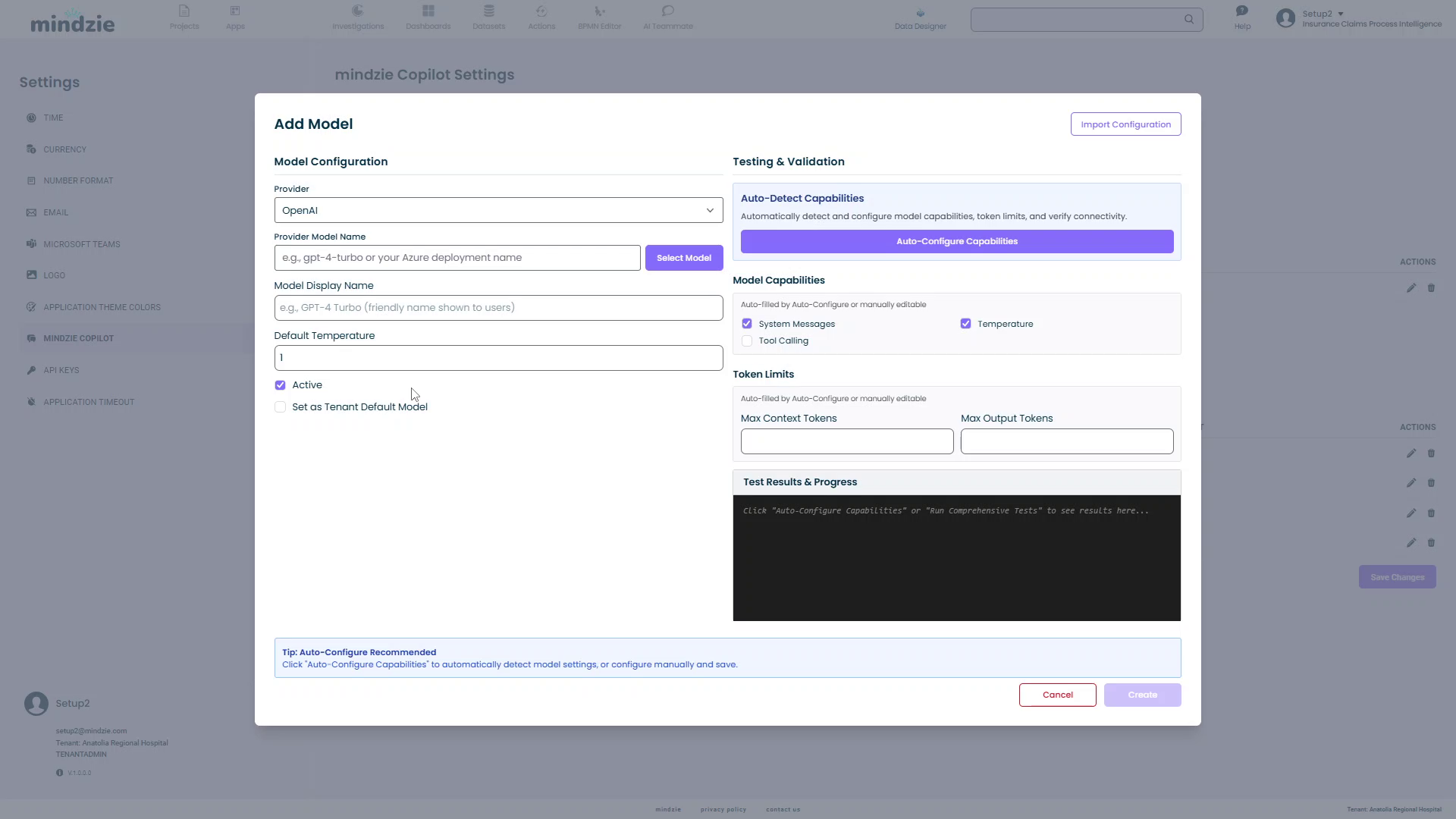Check Set as Tenant Default Model

[280, 407]
